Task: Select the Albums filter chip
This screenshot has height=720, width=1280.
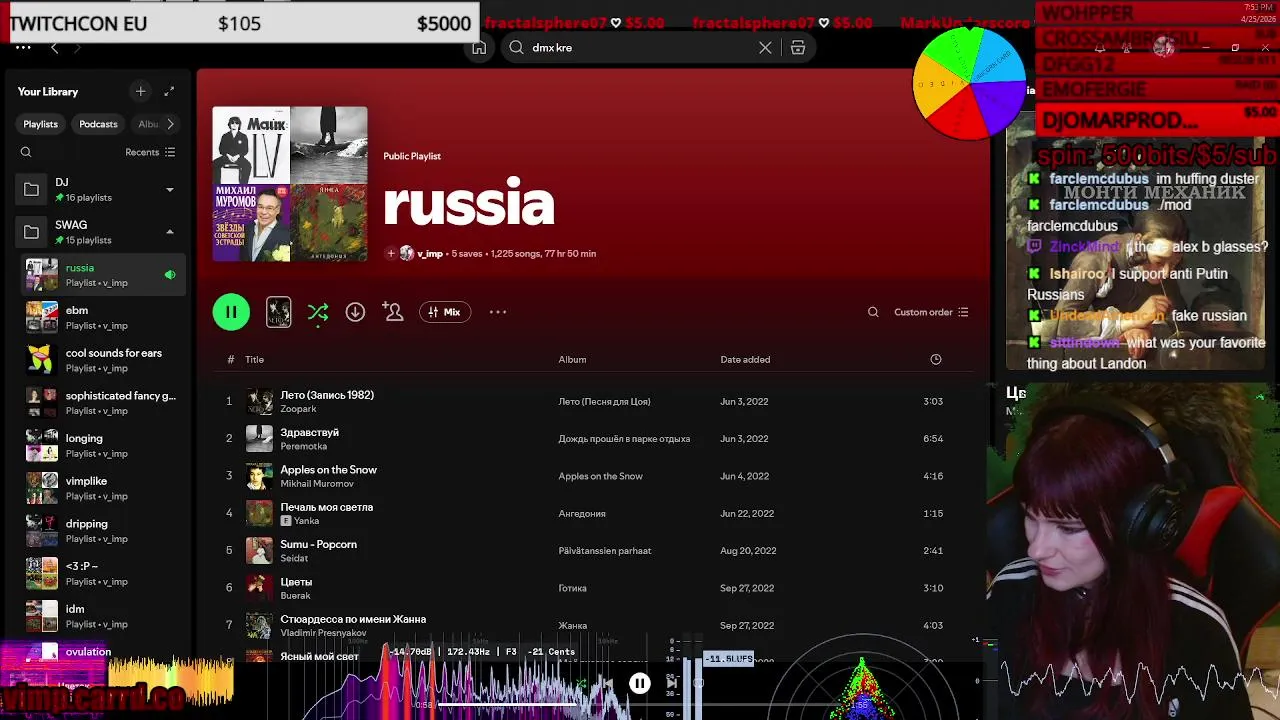Action: tap(148, 124)
